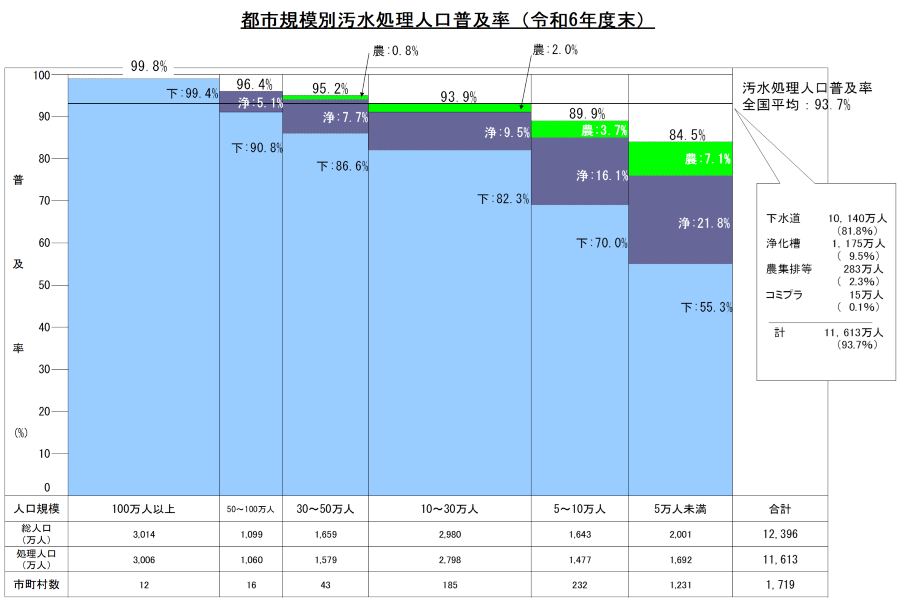This screenshot has width=900, height=610.
Task: Click the 下:90.8% data label
Action: click(x=258, y=148)
